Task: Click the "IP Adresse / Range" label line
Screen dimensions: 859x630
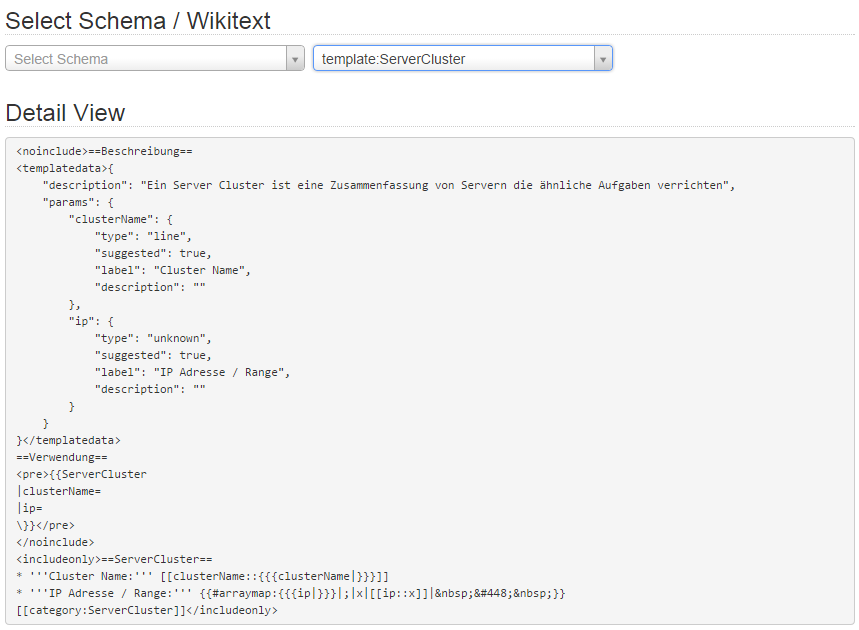Action: pos(192,372)
